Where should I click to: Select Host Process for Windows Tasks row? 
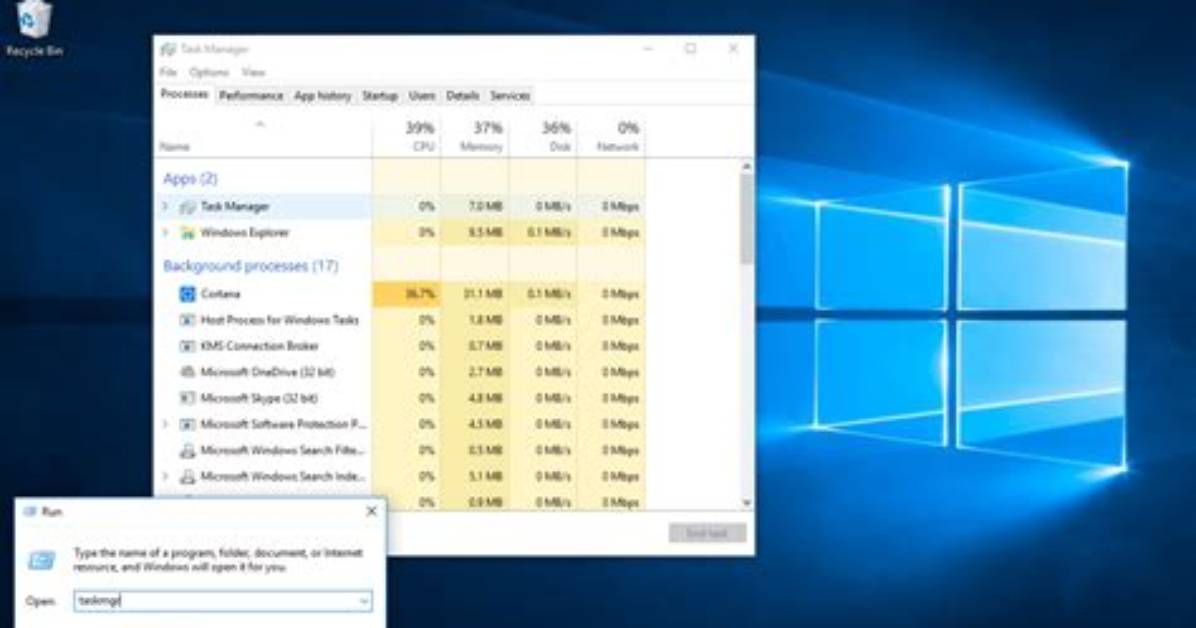click(x=400, y=320)
